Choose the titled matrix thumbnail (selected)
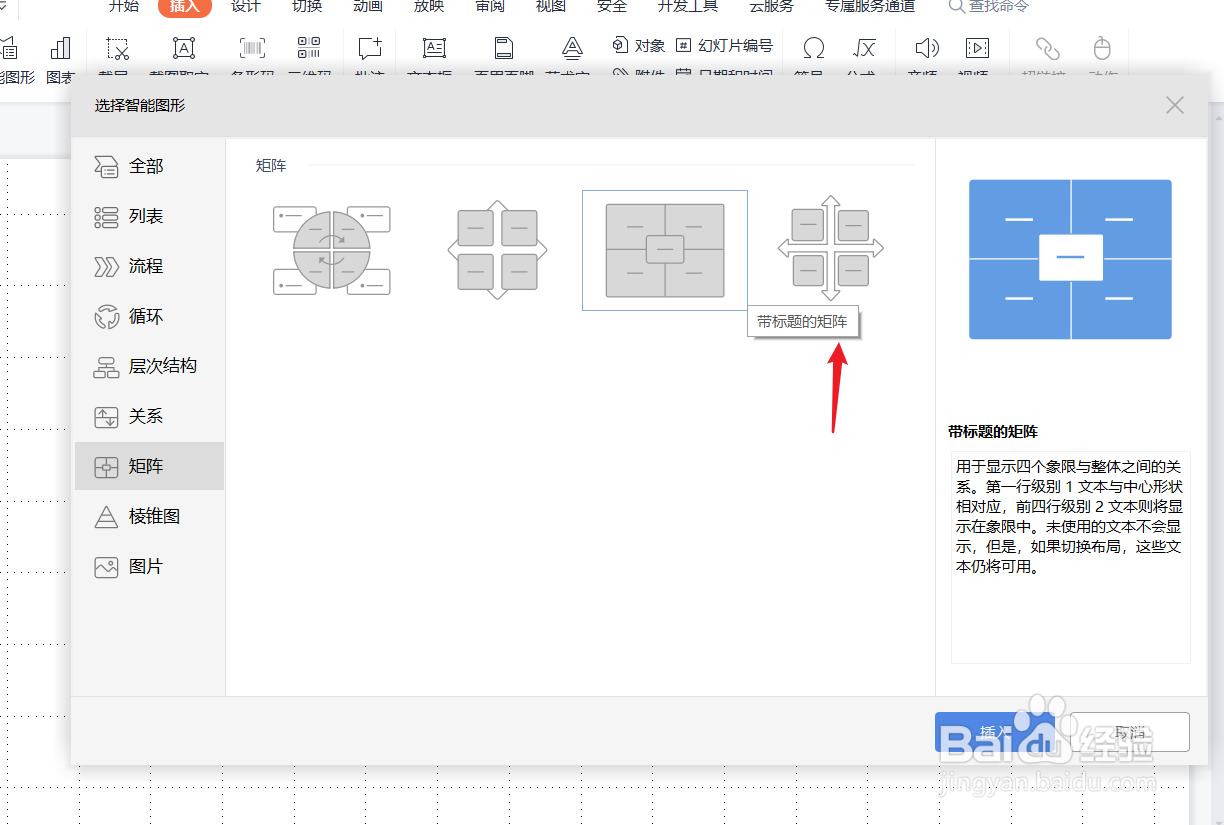 pos(665,250)
